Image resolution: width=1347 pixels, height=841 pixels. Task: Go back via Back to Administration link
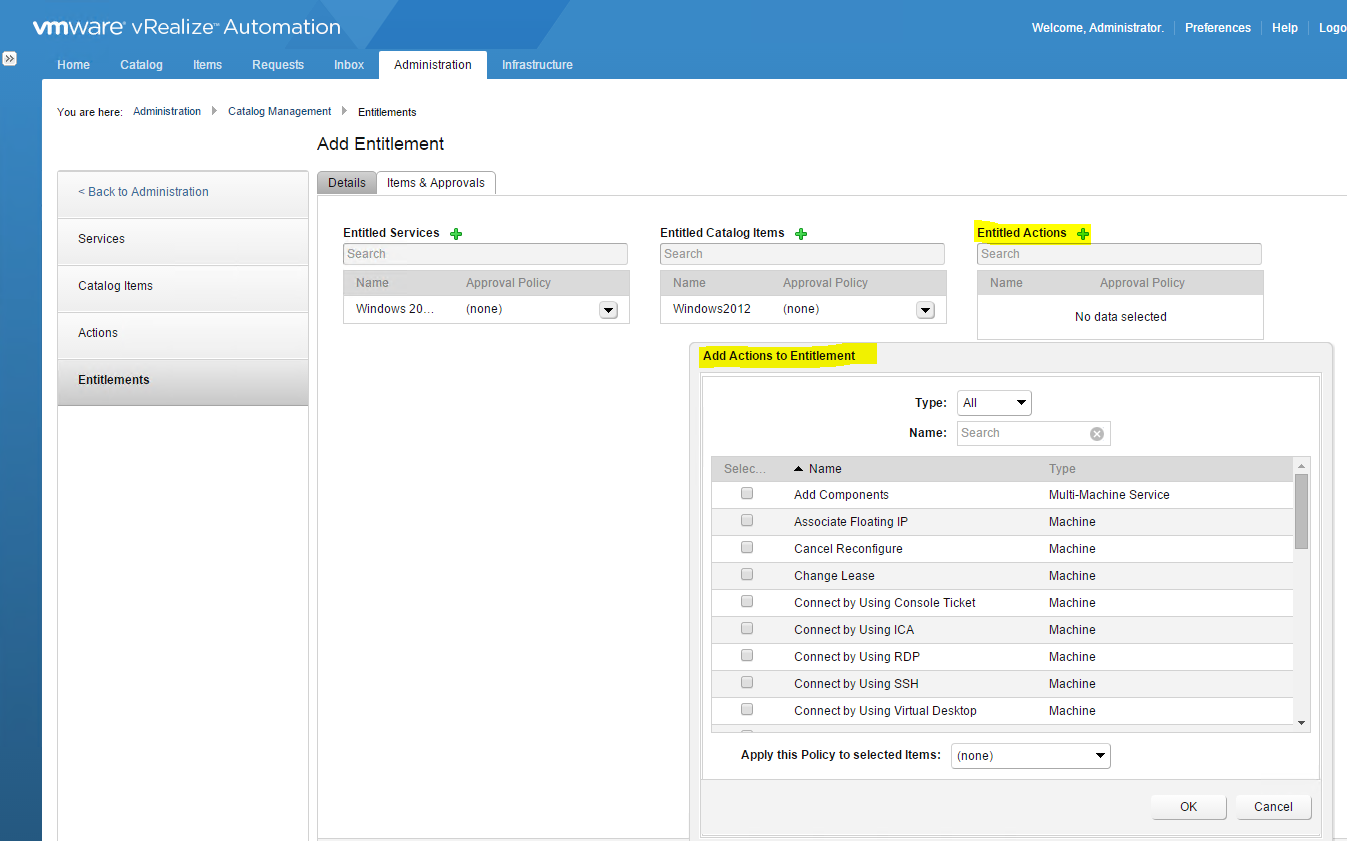[x=143, y=192]
